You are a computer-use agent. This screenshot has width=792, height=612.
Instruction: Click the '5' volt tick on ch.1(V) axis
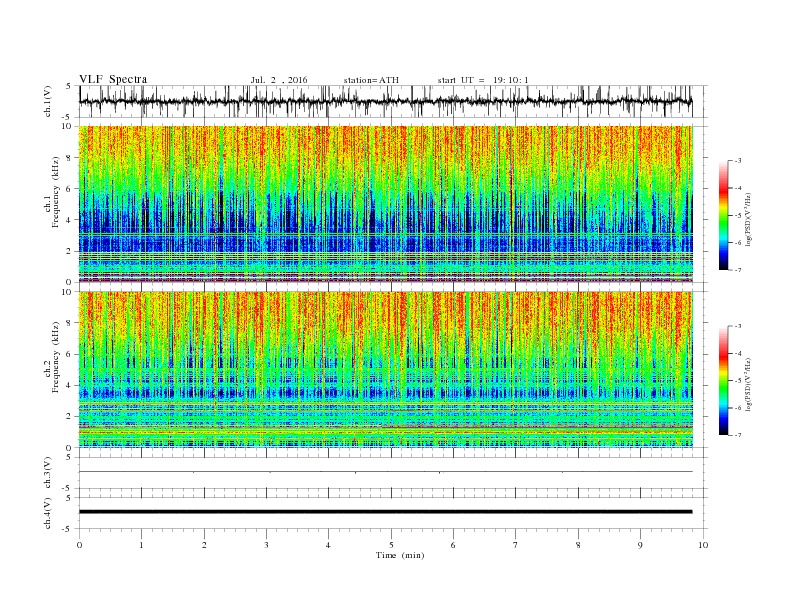tap(69, 86)
